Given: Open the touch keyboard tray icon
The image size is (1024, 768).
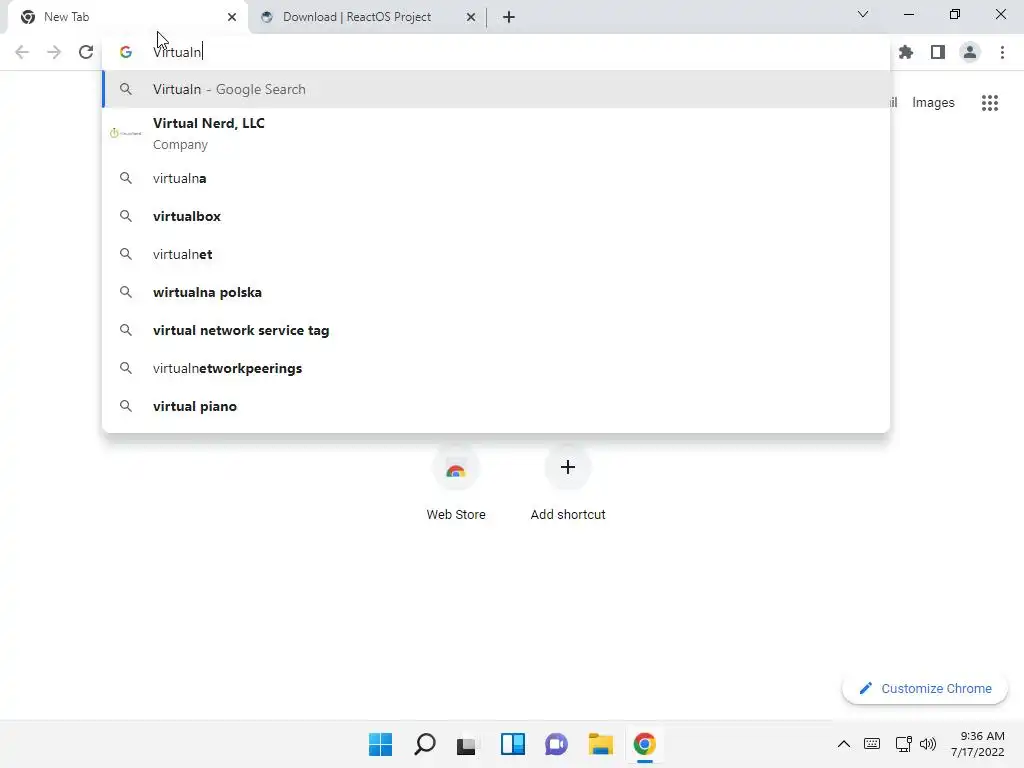Looking at the screenshot, I should (872, 744).
